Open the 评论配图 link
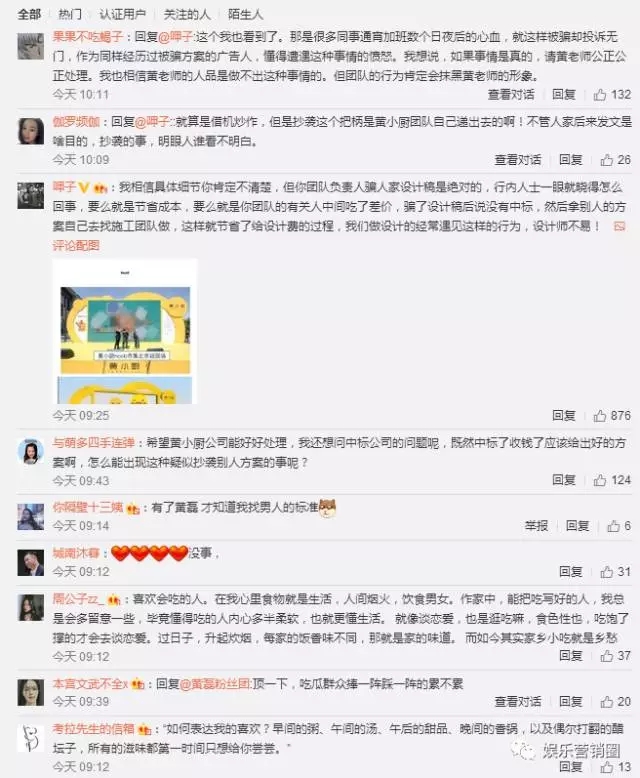The image size is (640, 778). click(x=76, y=245)
